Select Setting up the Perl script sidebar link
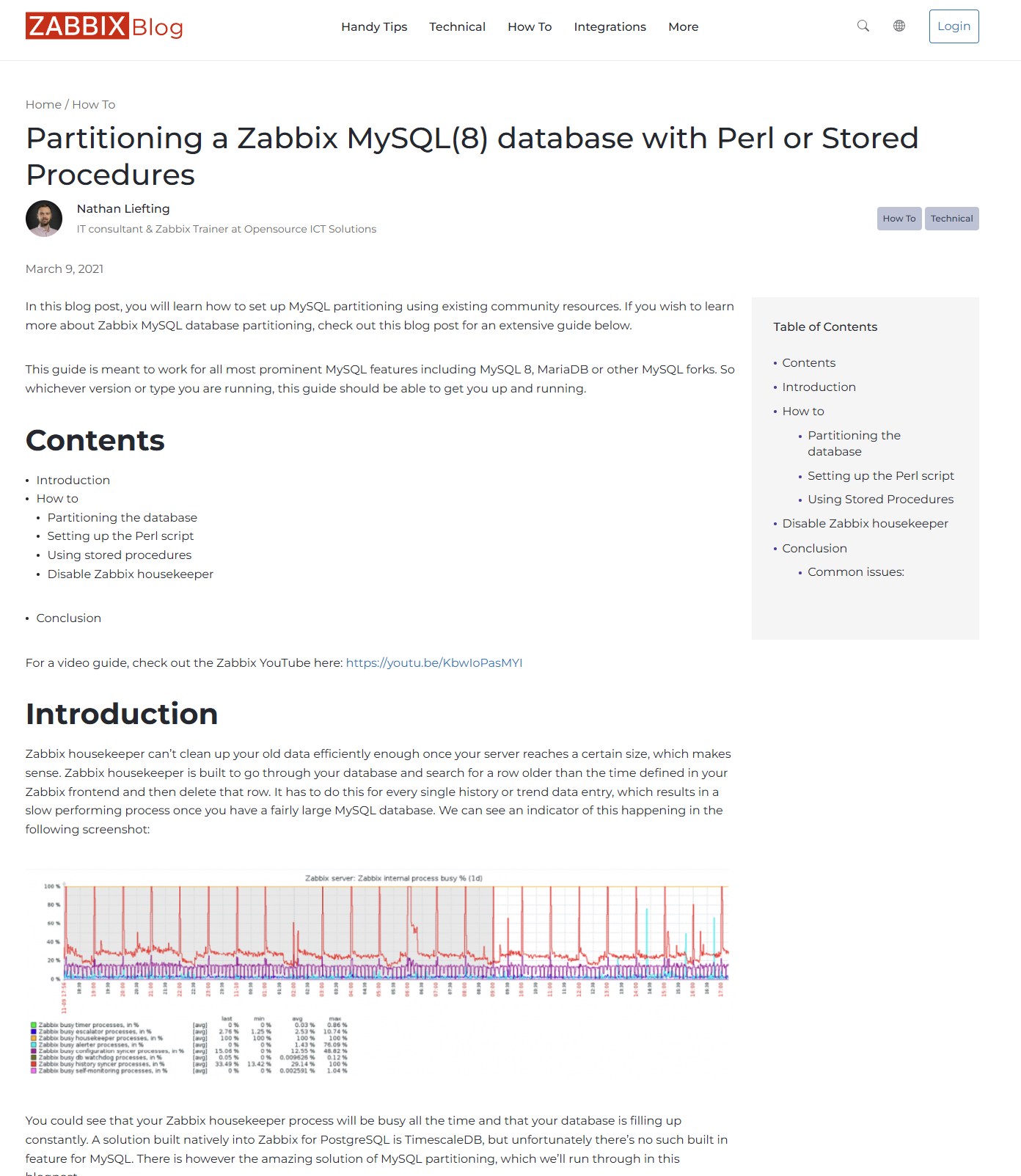This screenshot has height=1176, width=1021. [880, 476]
